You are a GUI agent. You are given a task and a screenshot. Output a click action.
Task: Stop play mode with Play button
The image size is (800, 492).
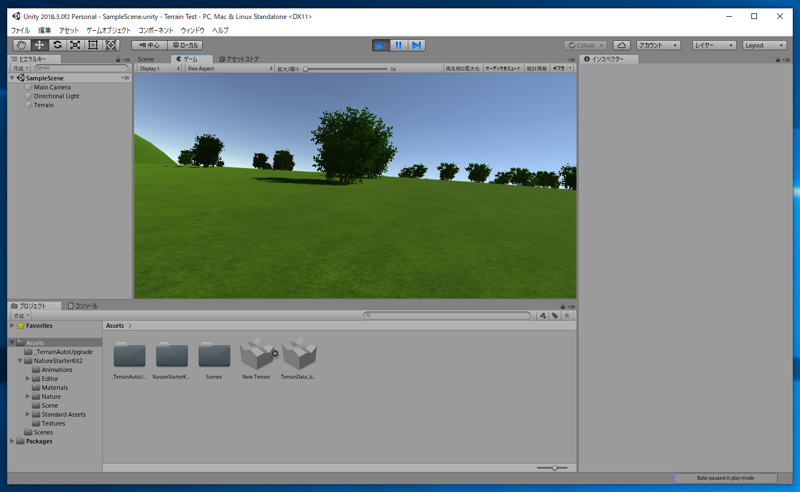380,45
